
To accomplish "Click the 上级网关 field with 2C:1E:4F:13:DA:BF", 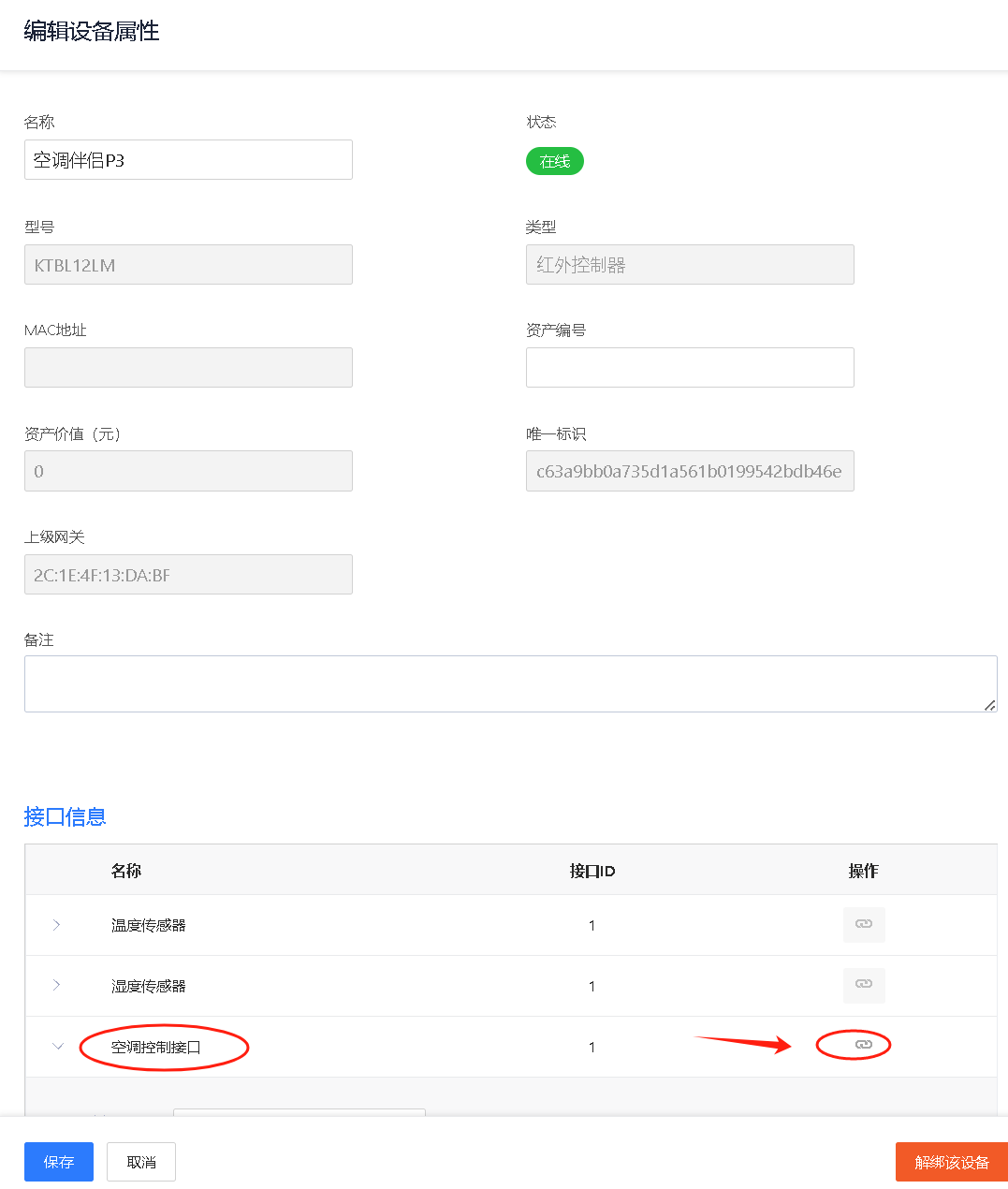I will (188, 575).
